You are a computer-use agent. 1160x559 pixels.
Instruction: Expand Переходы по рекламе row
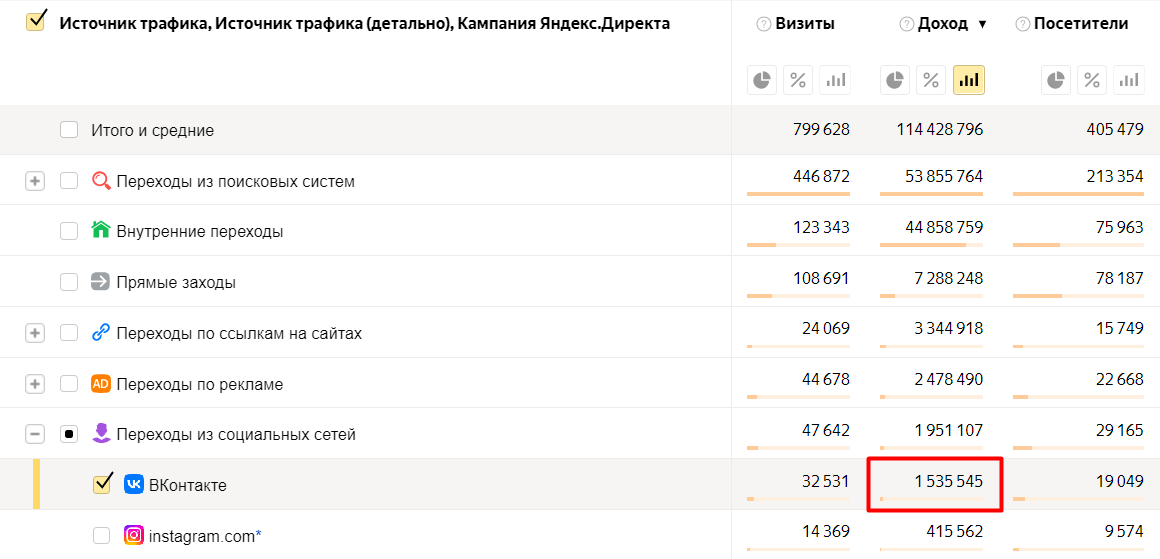[35, 384]
